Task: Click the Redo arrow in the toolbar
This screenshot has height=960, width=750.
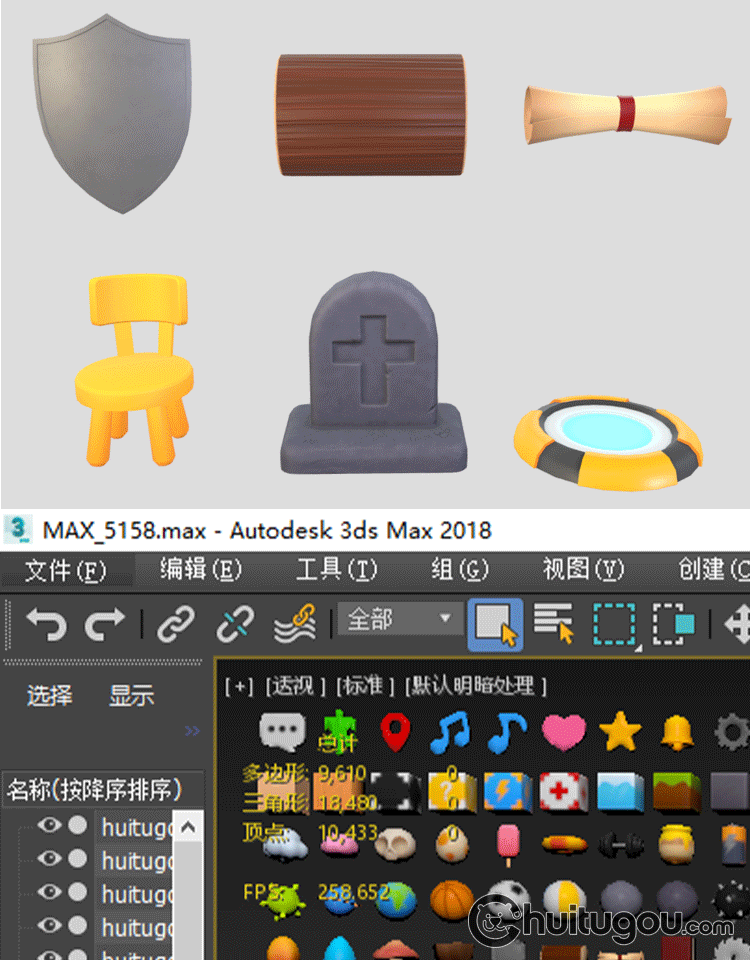Action: pos(105,623)
